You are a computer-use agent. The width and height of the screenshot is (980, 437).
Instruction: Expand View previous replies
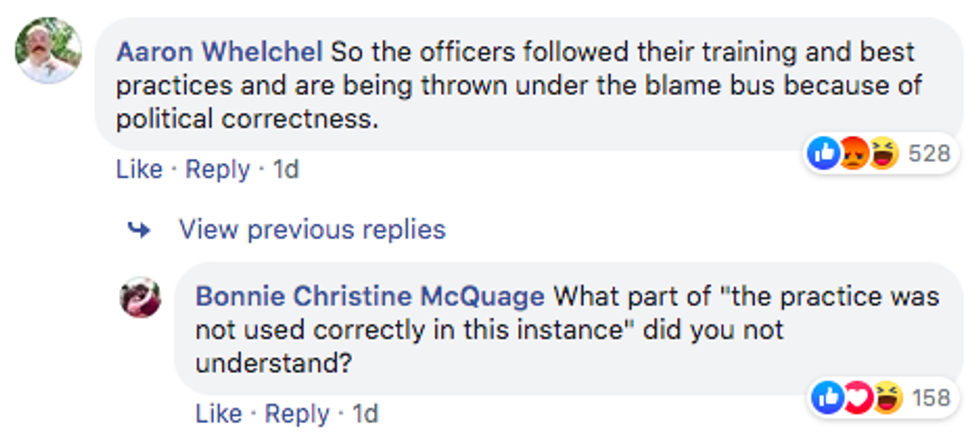click(x=312, y=230)
